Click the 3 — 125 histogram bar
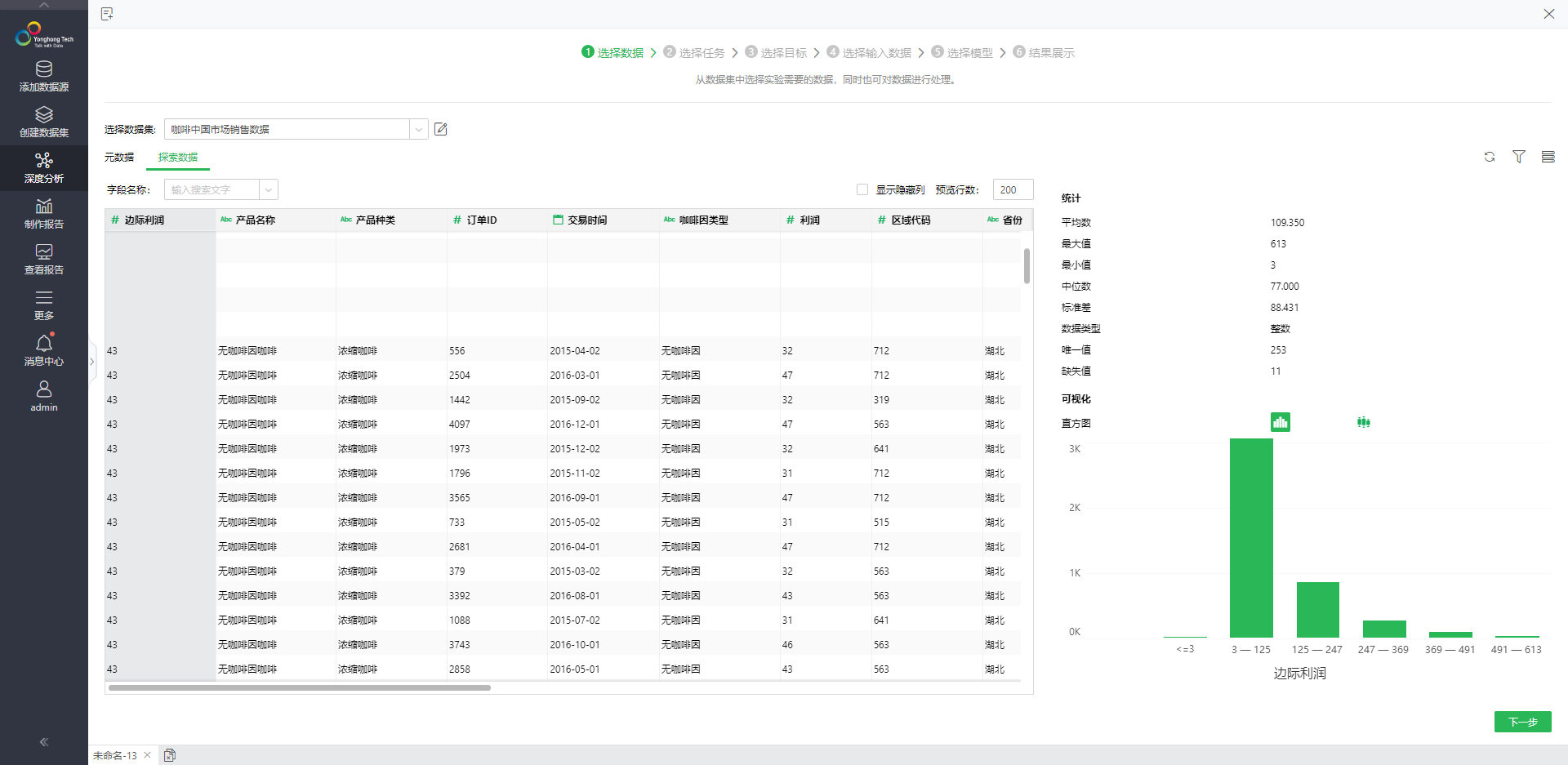The height and width of the screenshot is (765, 1568). [1251, 538]
